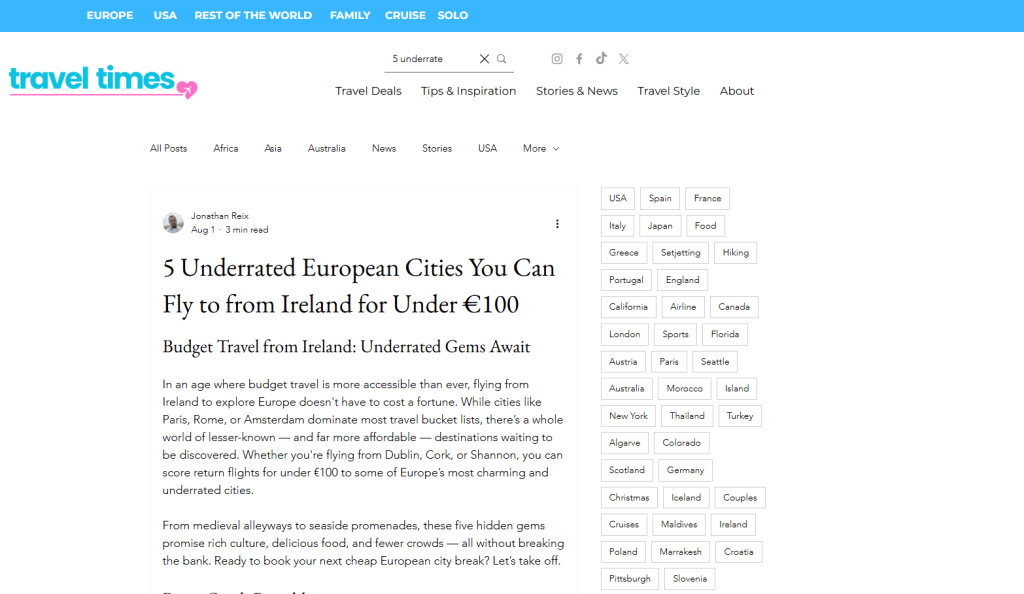Image resolution: width=1024 pixels, height=594 pixels.
Task: Select the Setjetting tag
Action: (680, 252)
